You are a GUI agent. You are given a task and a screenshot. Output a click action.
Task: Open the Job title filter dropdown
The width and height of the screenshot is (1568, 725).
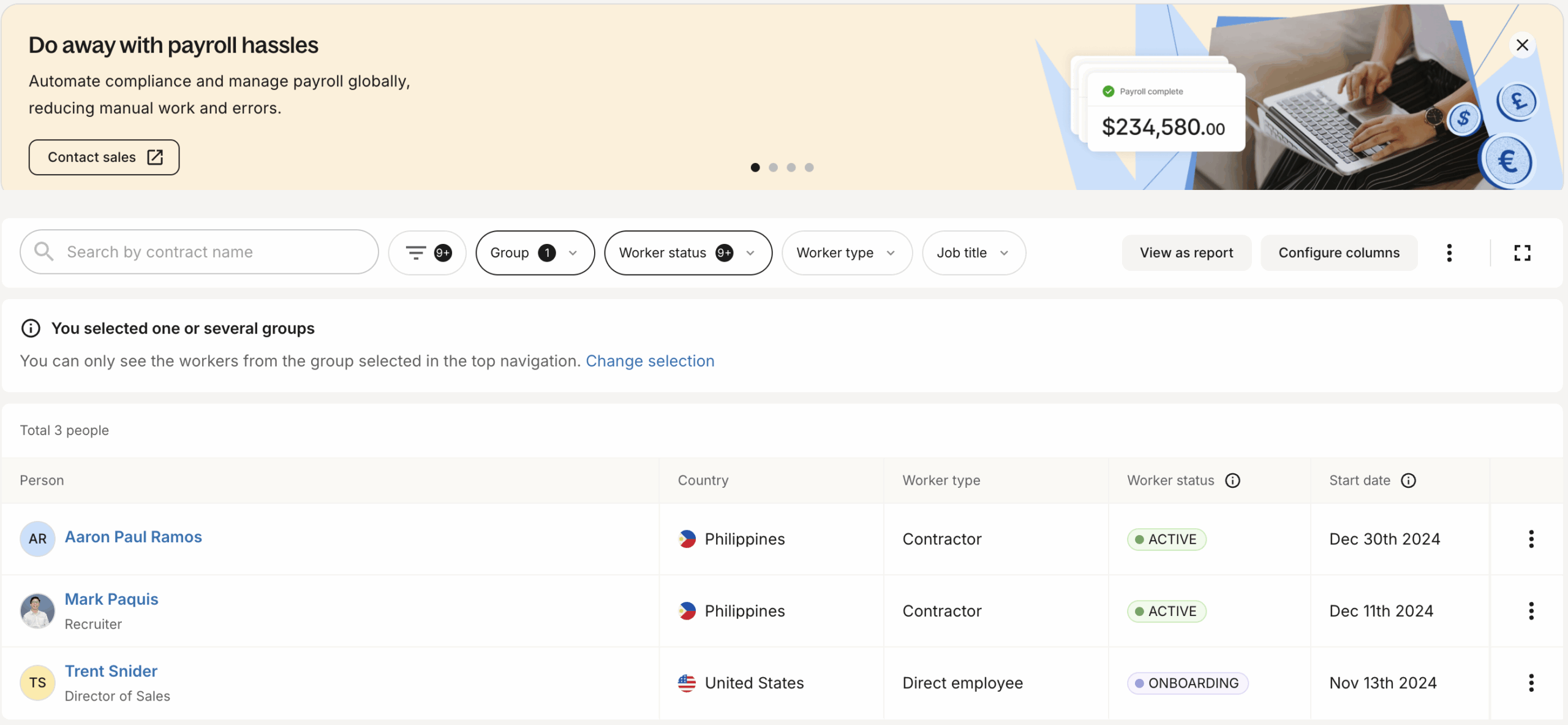pyautogui.click(x=973, y=252)
